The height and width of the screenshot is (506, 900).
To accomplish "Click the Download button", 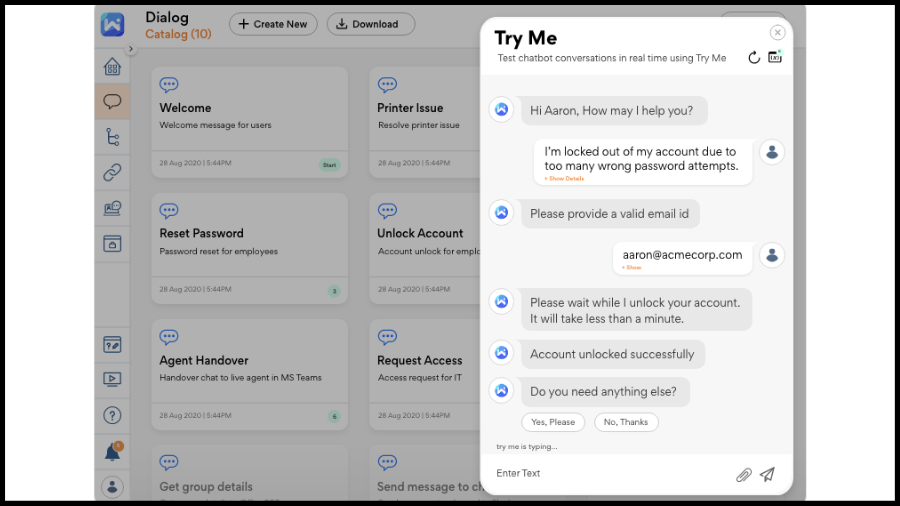I will click(370, 24).
